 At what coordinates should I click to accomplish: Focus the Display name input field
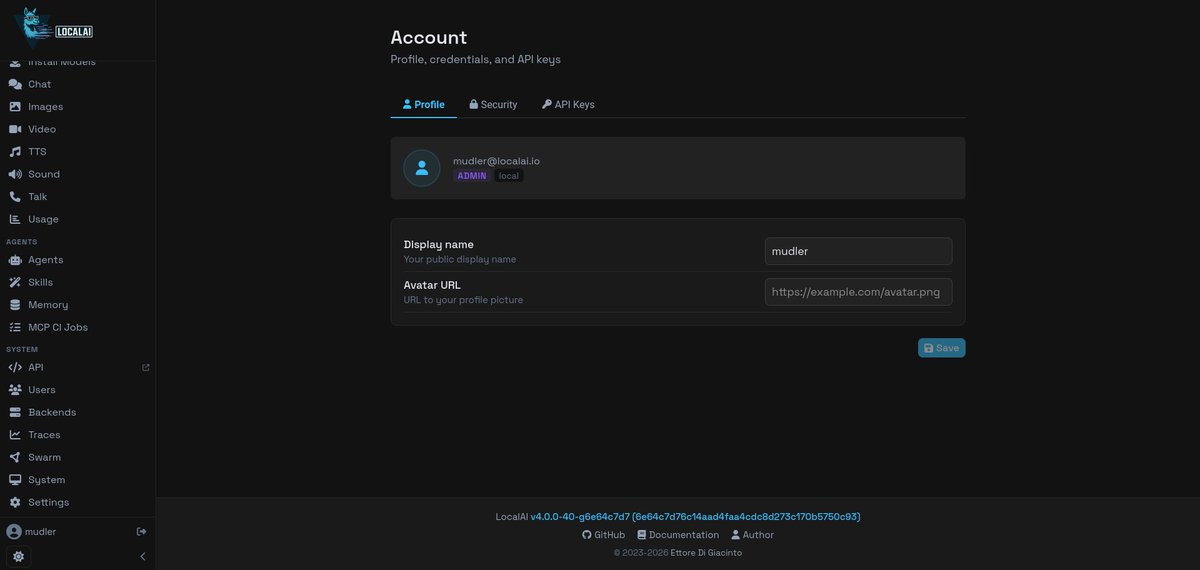858,251
